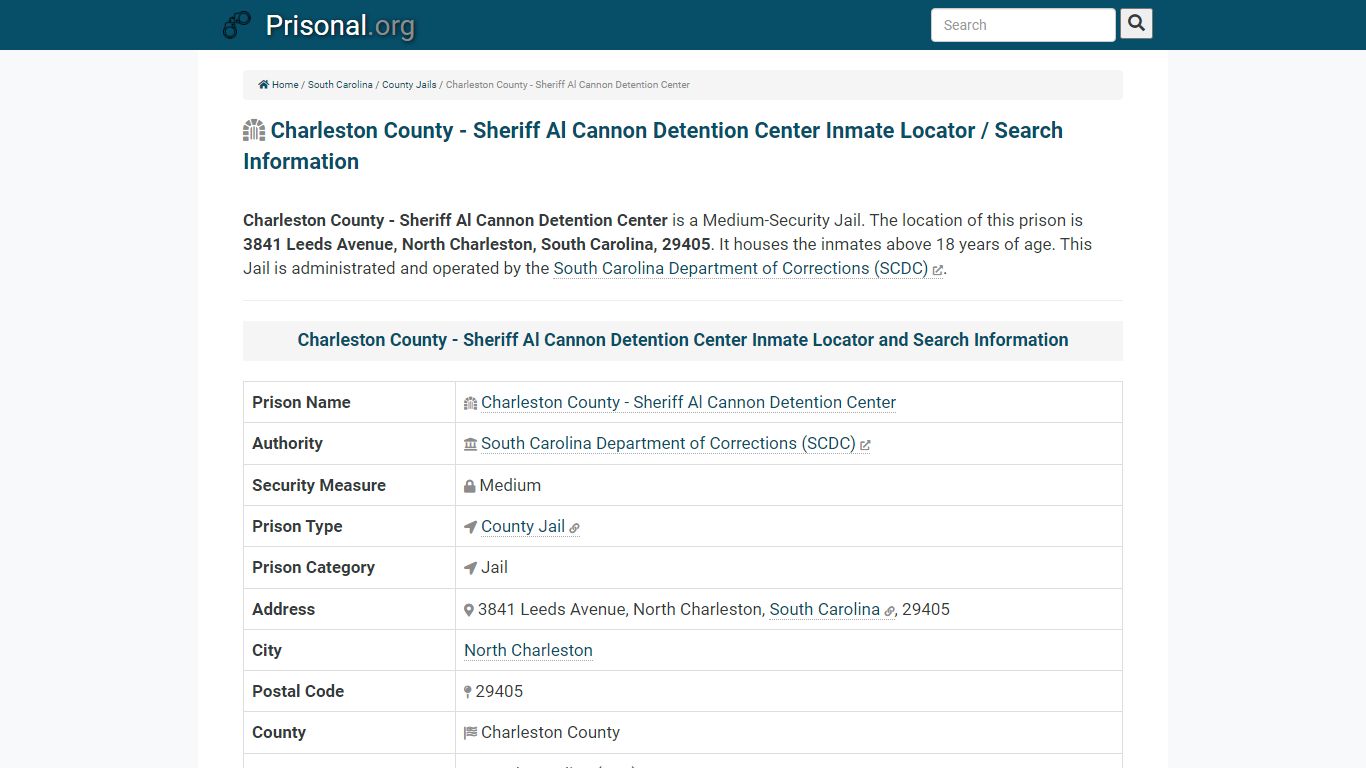Click chain-link icon after County Jail

[574, 528]
